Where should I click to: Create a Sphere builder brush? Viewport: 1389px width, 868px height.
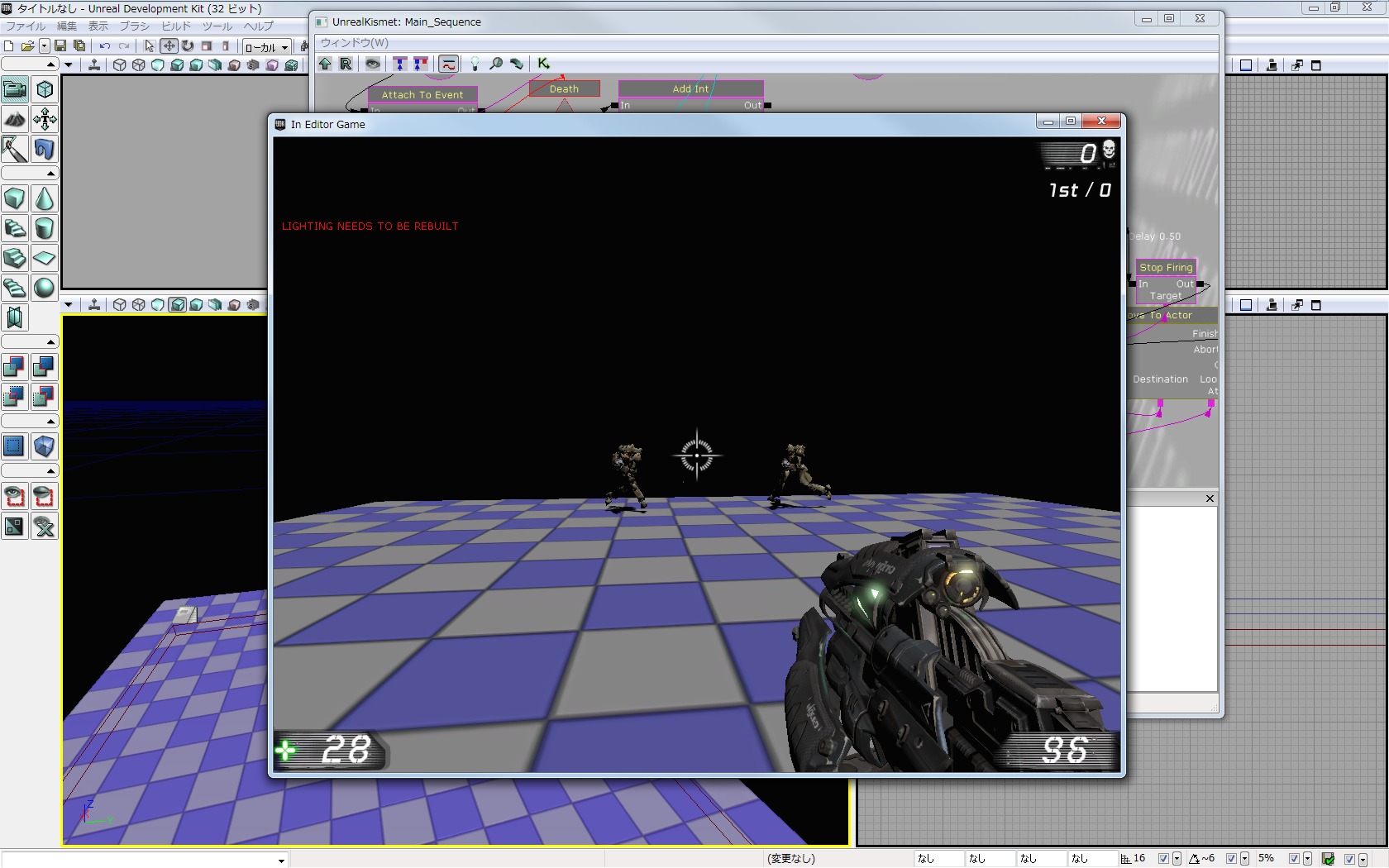click(x=45, y=289)
